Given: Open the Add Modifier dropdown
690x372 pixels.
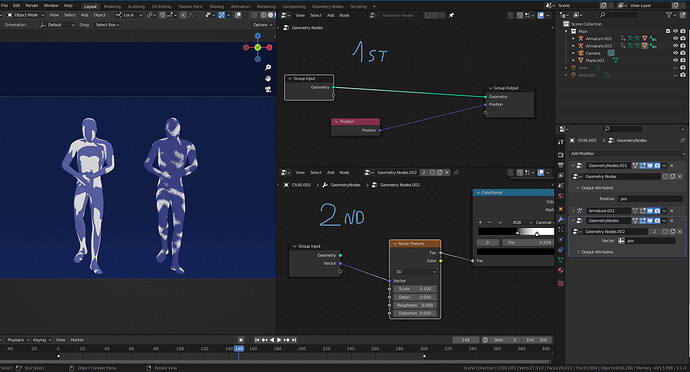Looking at the screenshot, I should [627, 154].
